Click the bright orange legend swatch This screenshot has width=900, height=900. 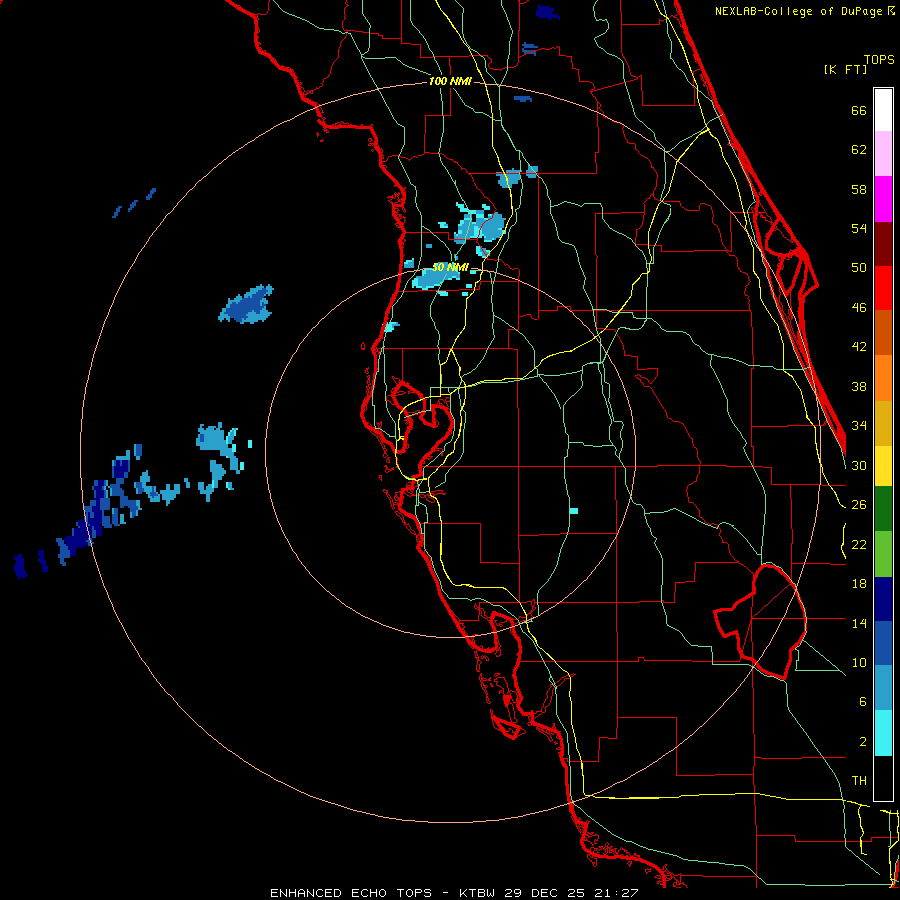tap(883, 378)
